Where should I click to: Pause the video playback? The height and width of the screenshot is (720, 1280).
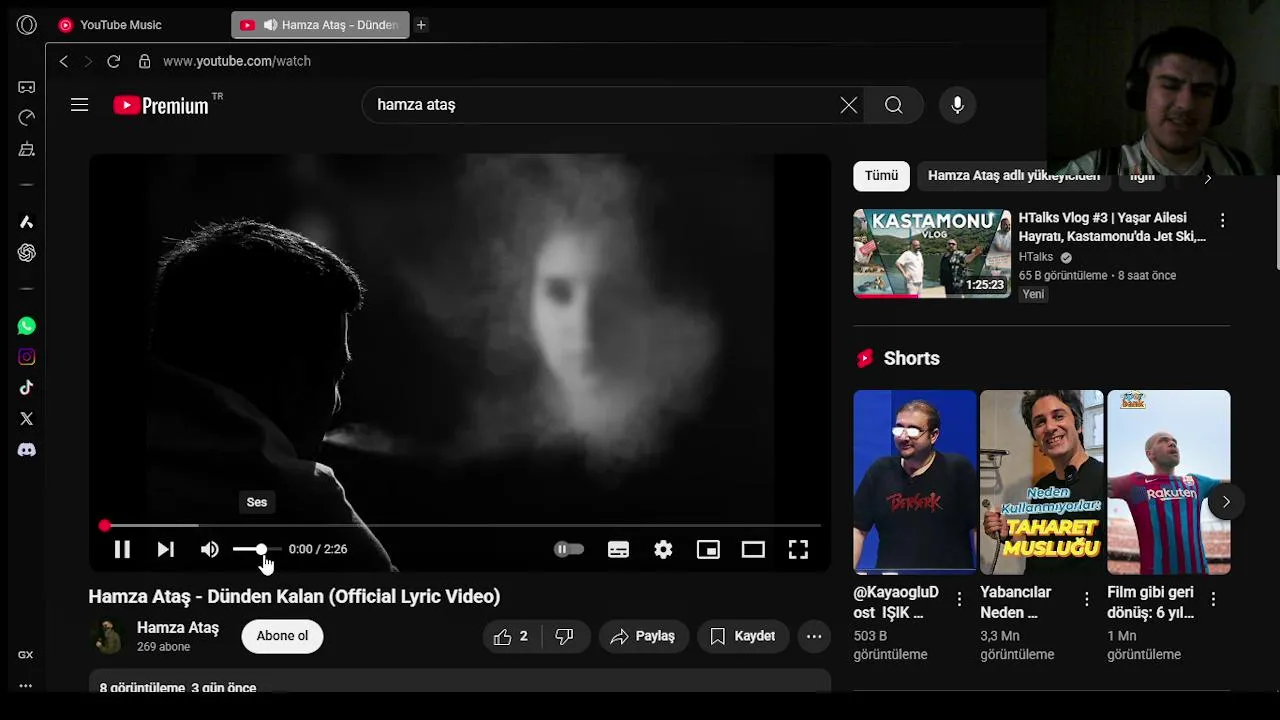[122, 549]
